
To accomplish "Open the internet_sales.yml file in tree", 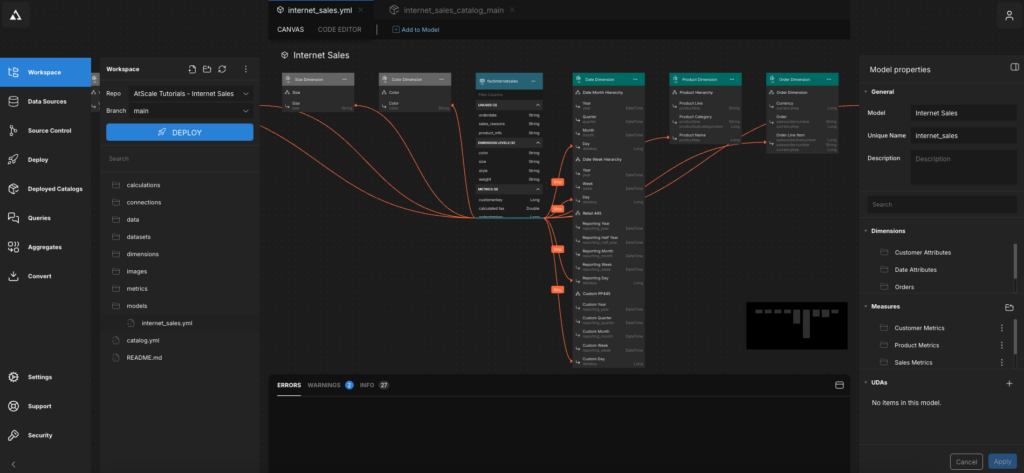I will 168,323.
